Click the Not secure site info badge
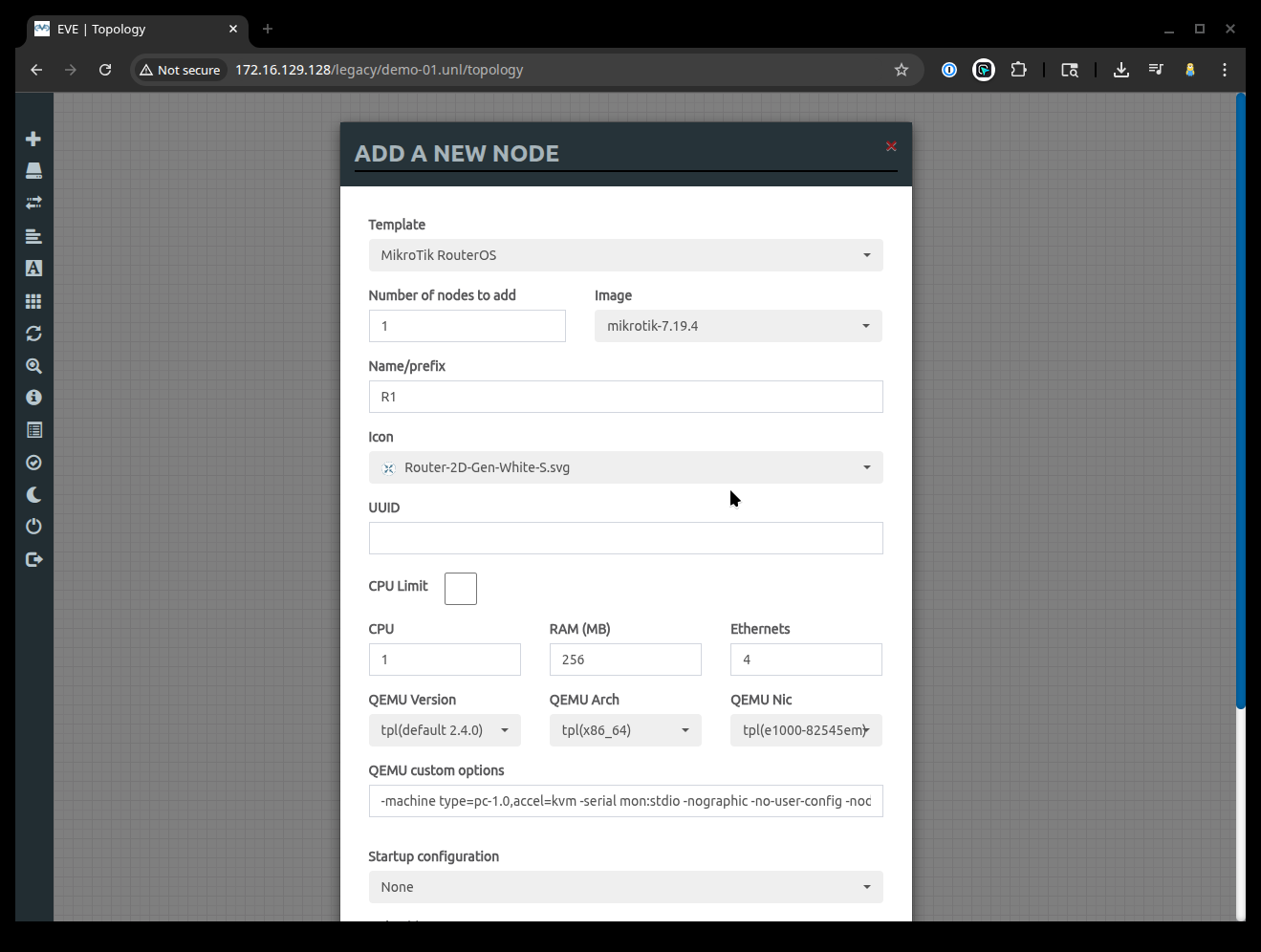 [x=180, y=70]
